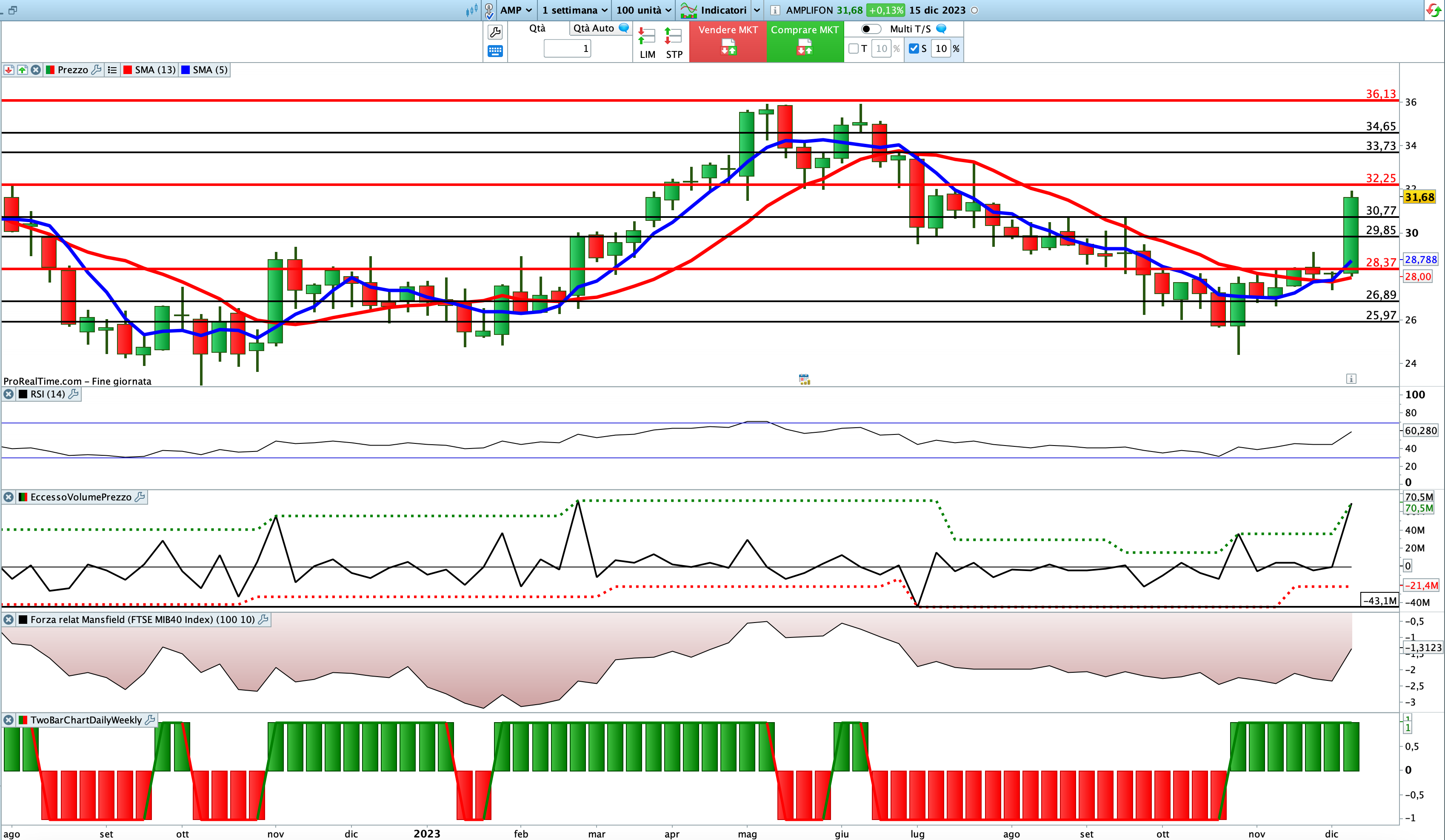Click Vendere MKT sell button
Image resolution: width=1445 pixels, height=840 pixels.
coord(728,41)
